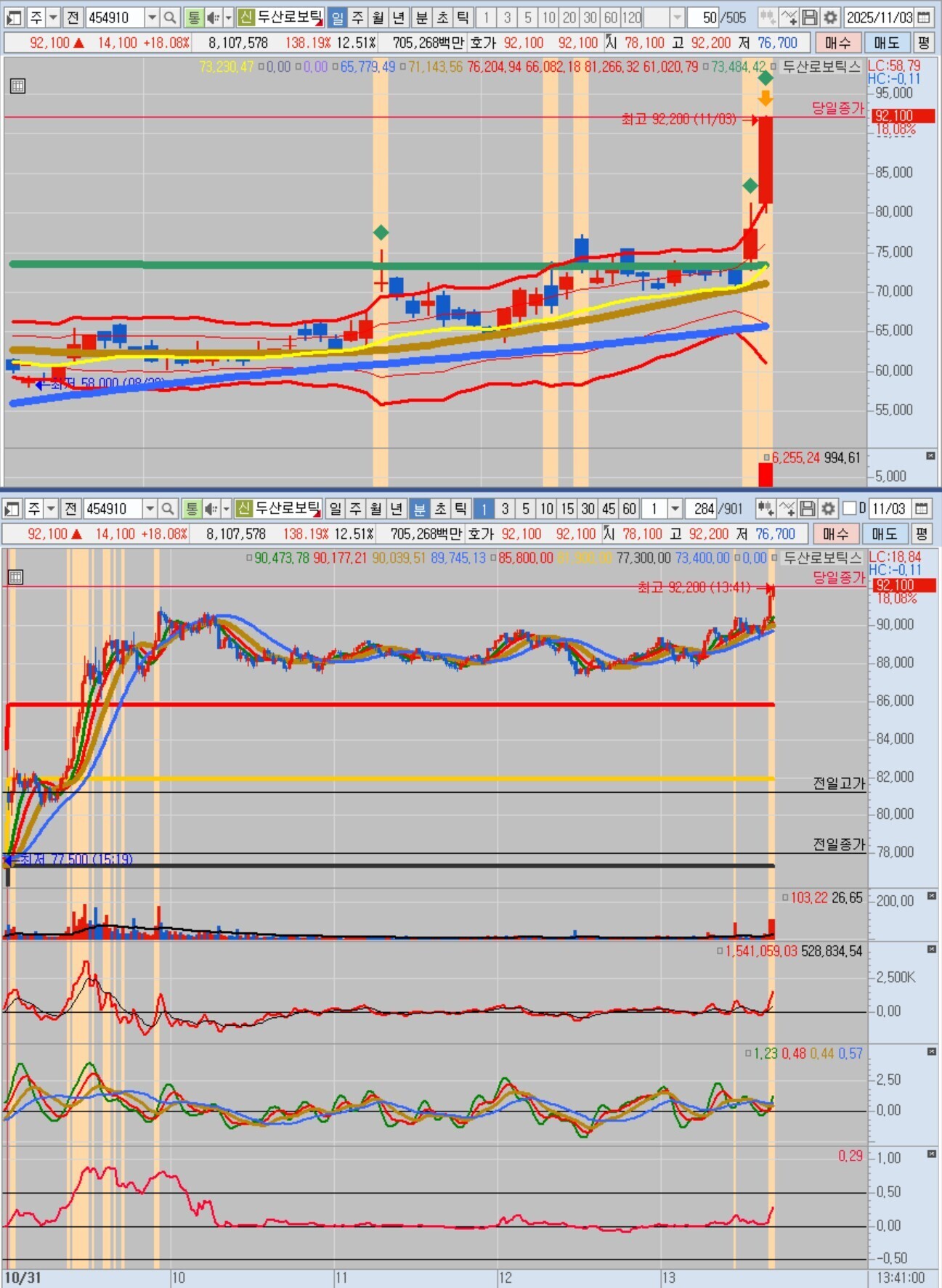Tick the D checkbox in lower toolbar
Image resolution: width=942 pixels, height=1288 pixels.
(849, 508)
